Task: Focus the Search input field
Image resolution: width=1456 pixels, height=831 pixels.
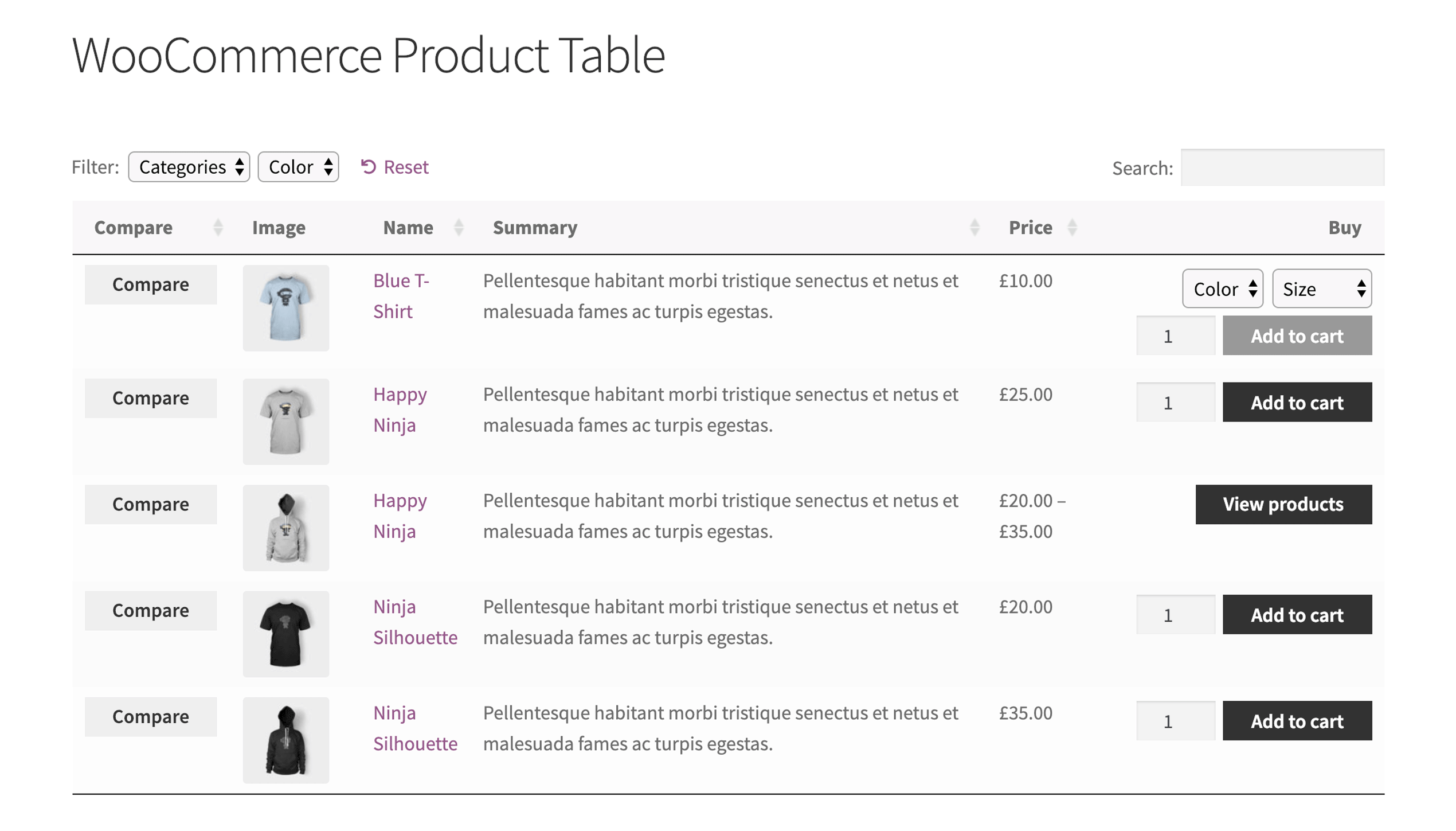Action: [x=1282, y=167]
